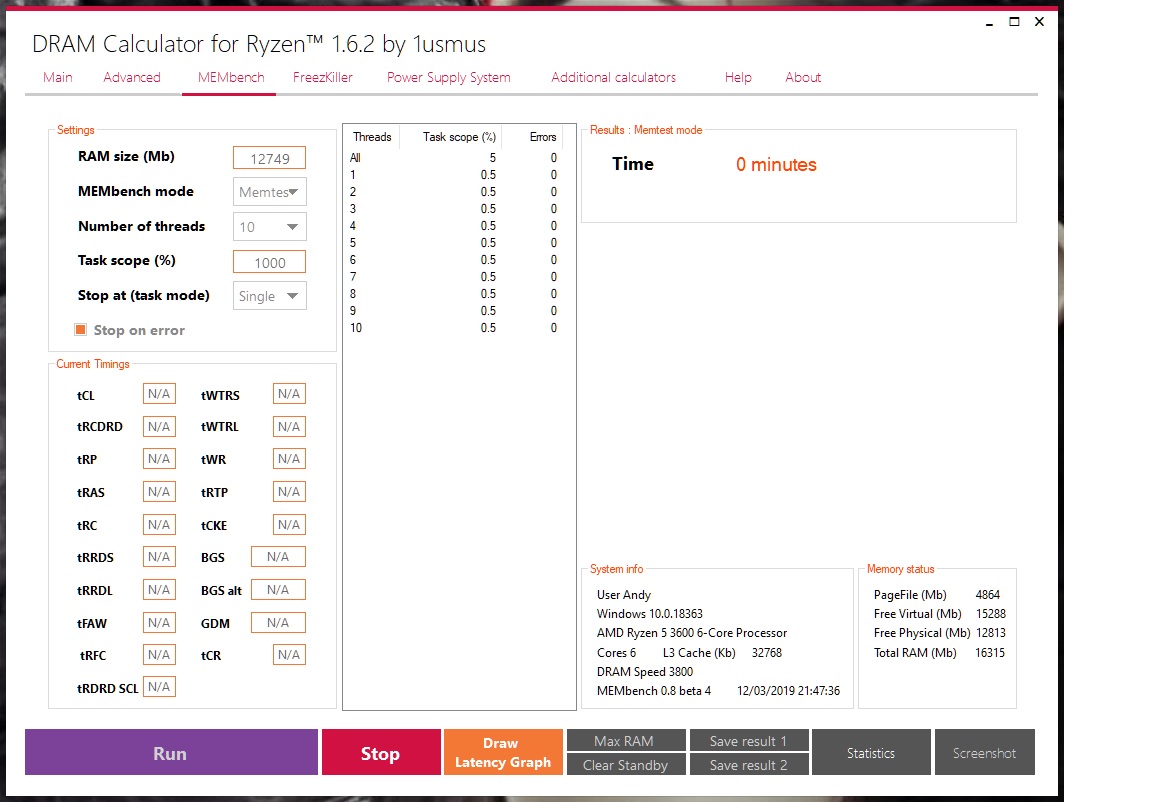The width and height of the screenshot is (1152, 802).
Task: Click the Free Physical (Mb) value 12813
Action: [990, 633]
